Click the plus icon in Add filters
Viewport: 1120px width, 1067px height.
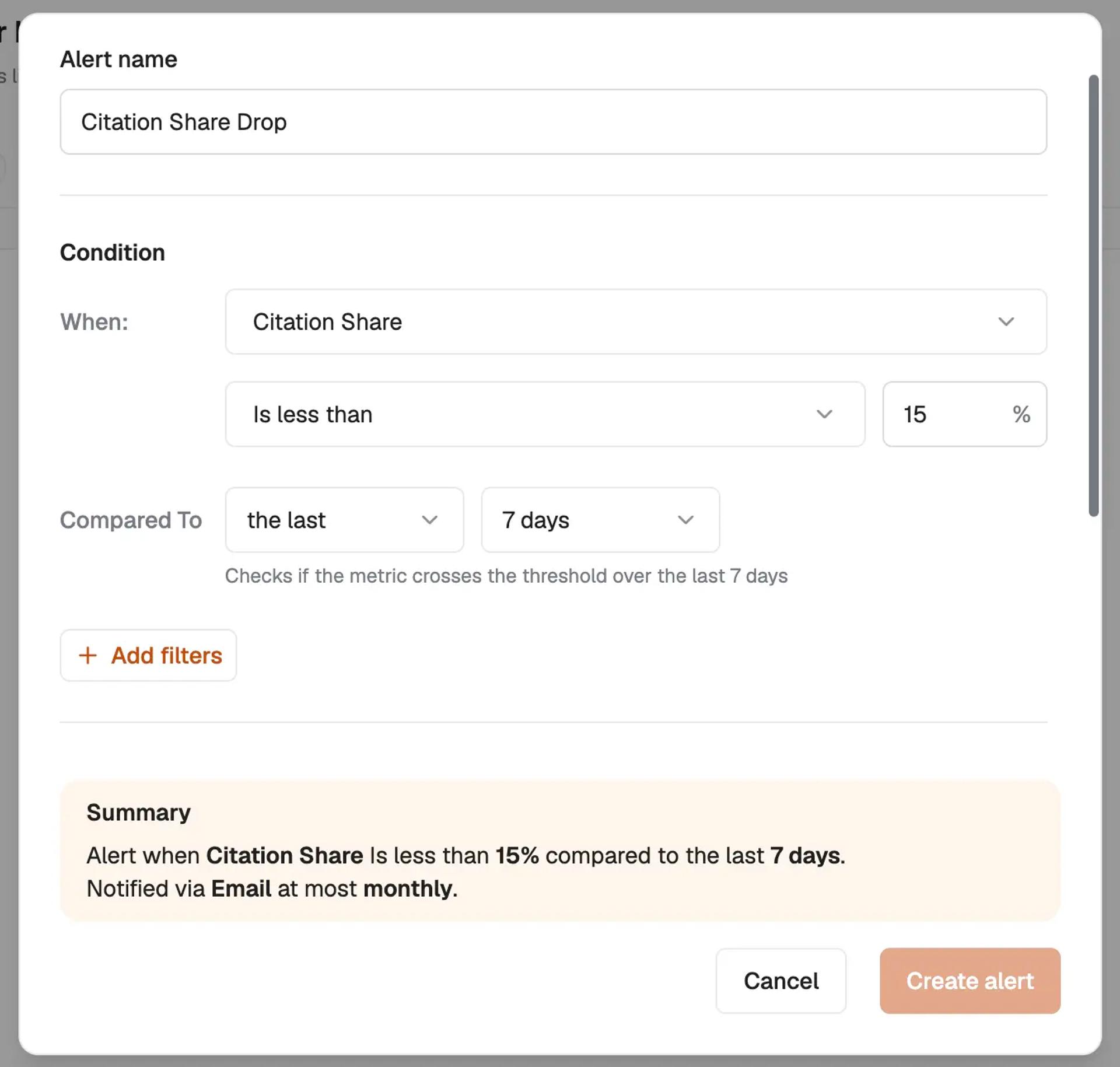tap(87, 655)
